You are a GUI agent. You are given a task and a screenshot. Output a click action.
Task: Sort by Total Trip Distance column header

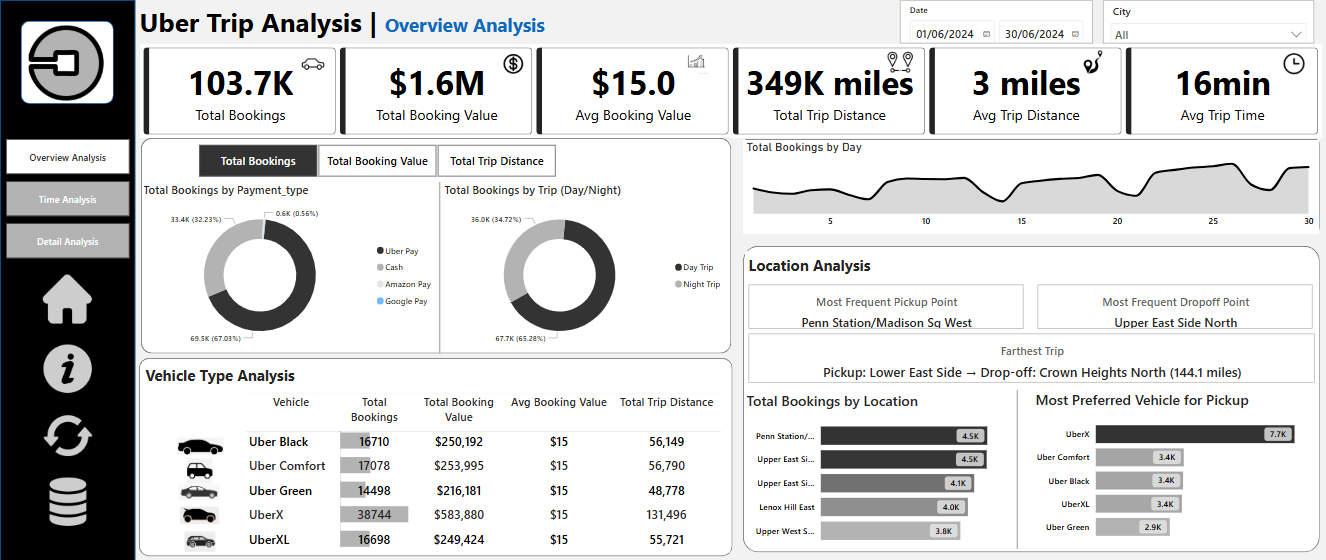[x=666, y=402]
